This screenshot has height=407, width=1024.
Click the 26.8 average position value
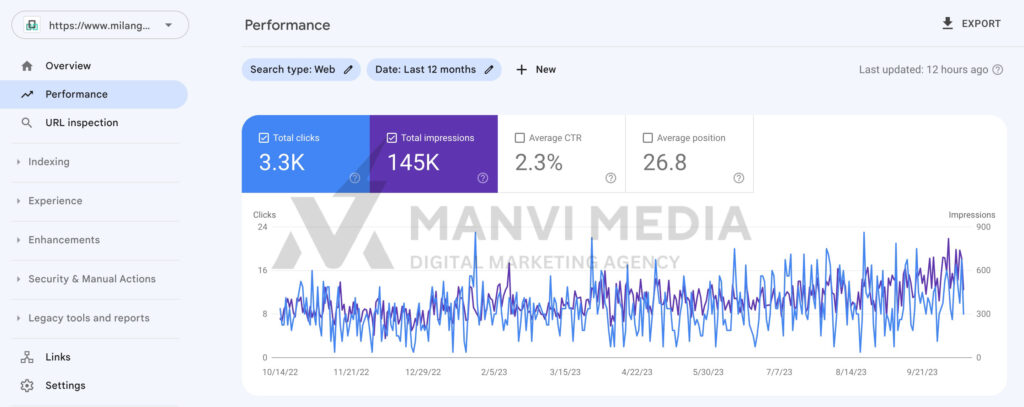pos(665,163)
